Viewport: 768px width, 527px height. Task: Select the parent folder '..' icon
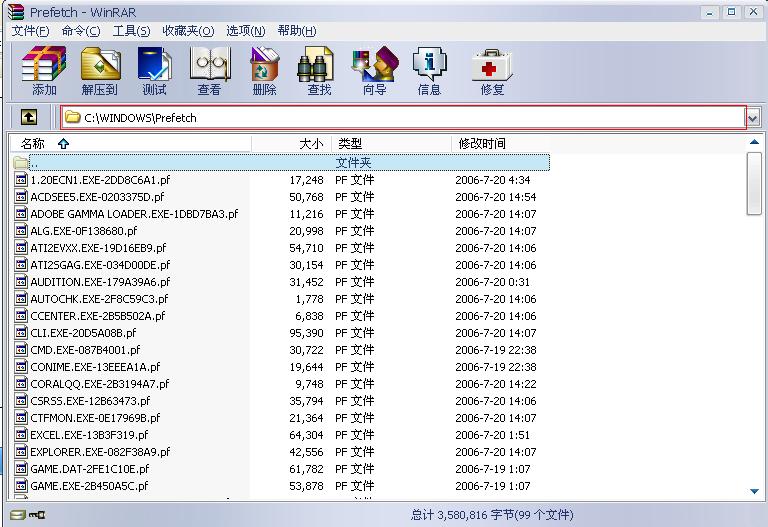[x=21, y=163]
